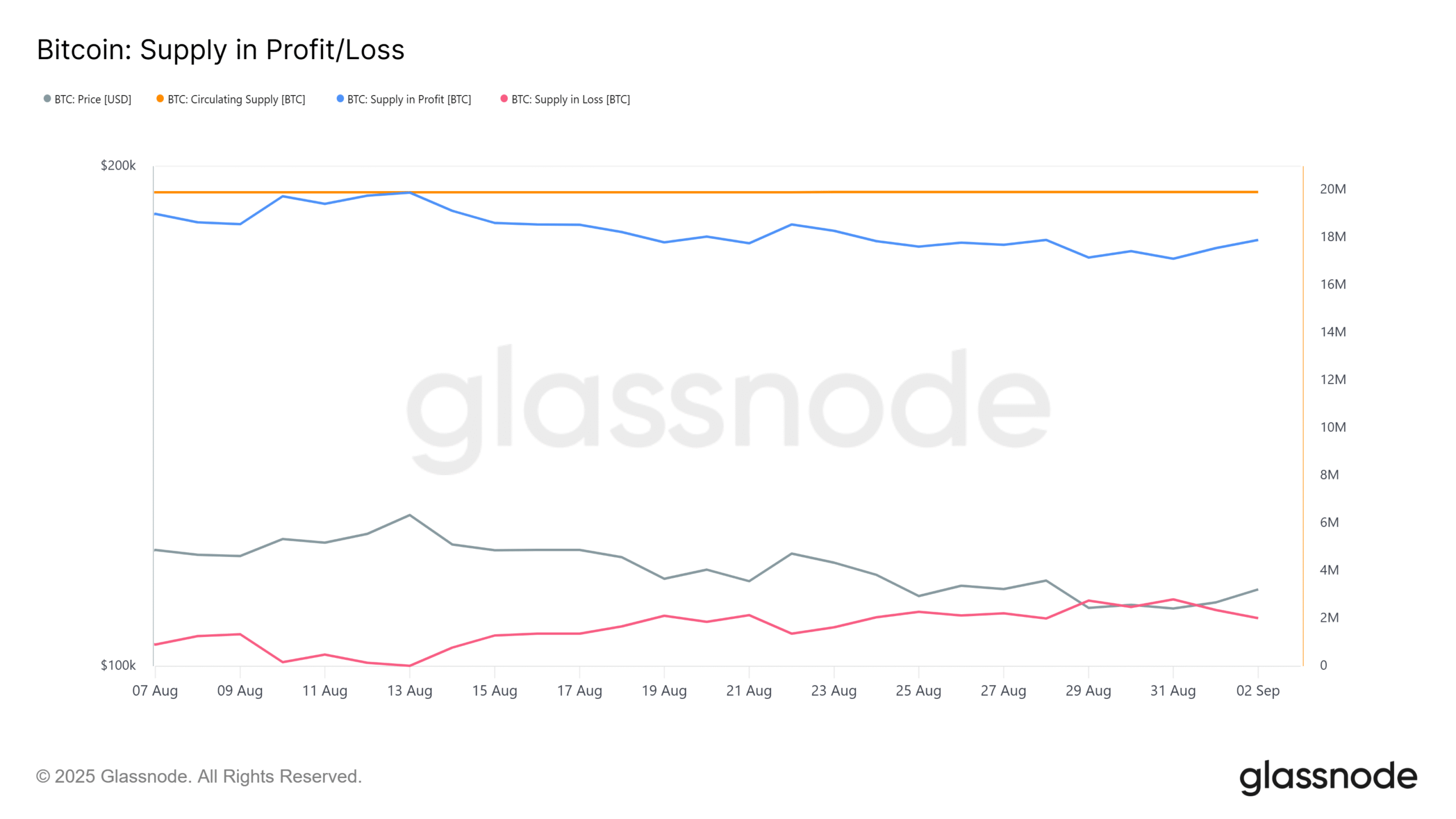Select the 21 Aug date tick
The height and width of the screenshot is (819, 1456).
[748, 690]
